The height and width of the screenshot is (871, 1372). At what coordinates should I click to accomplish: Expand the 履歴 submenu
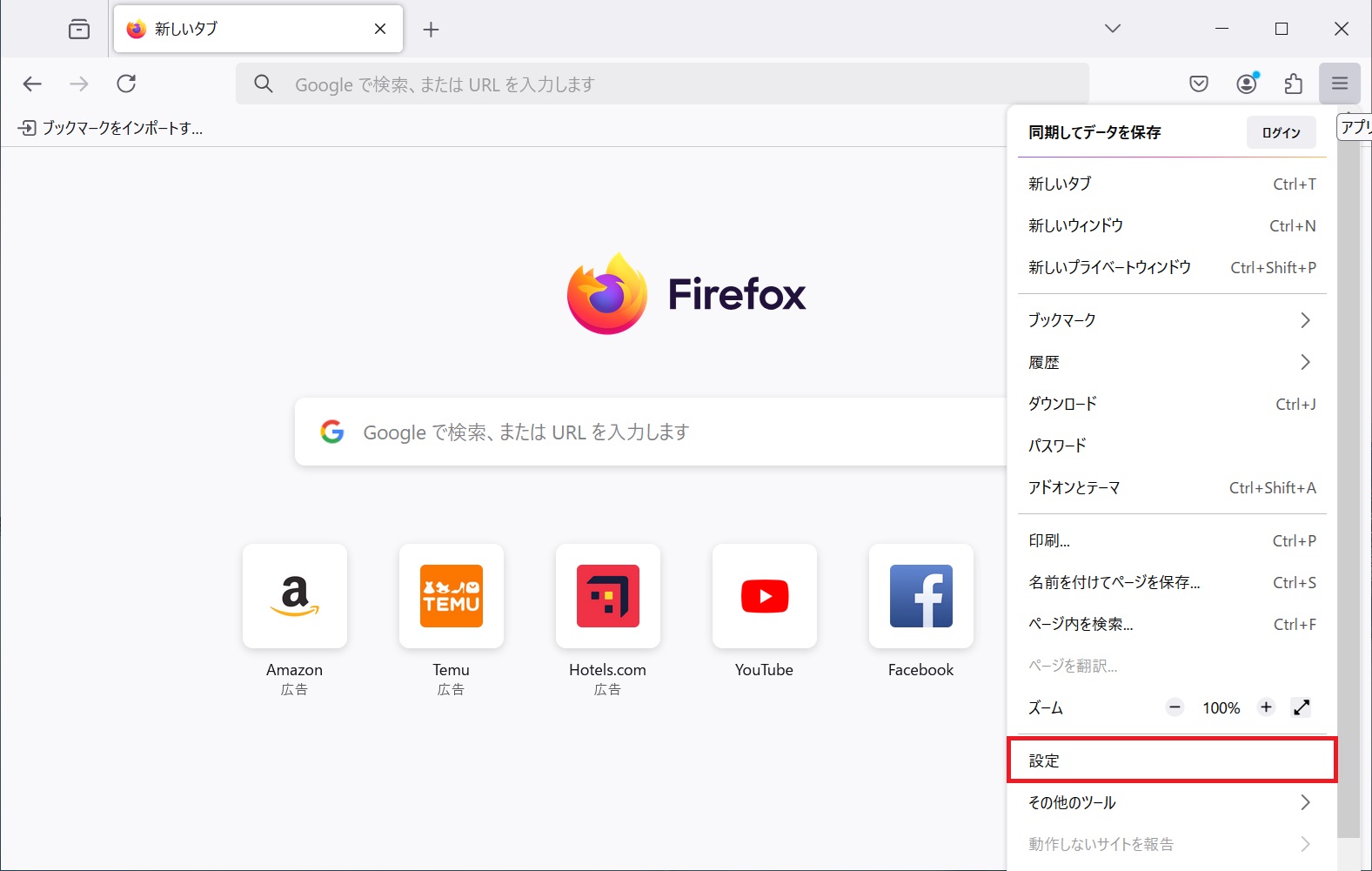1172,362
